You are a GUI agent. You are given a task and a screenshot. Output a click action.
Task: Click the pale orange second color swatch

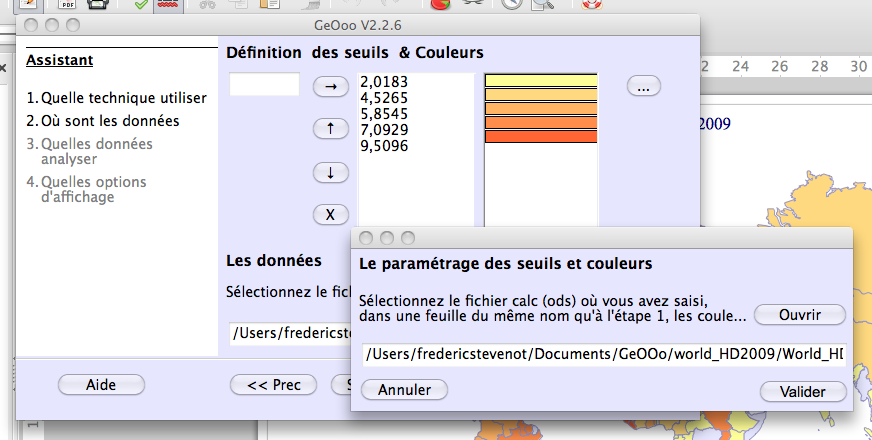click(541, 95)
